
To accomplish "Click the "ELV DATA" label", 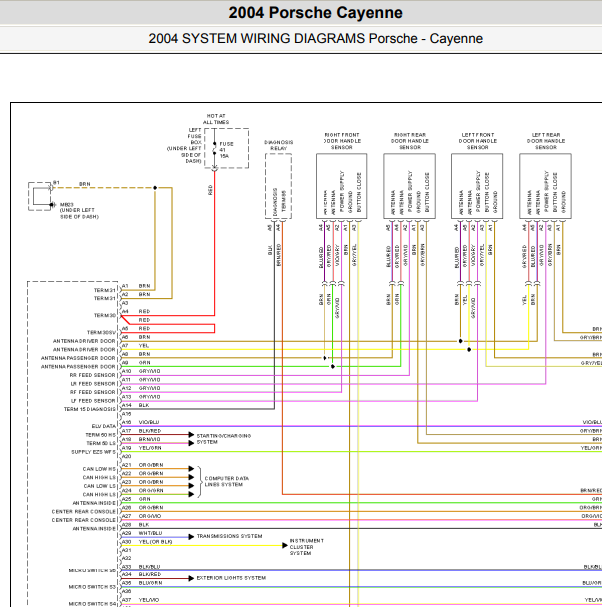I will [x=104, y=426].
